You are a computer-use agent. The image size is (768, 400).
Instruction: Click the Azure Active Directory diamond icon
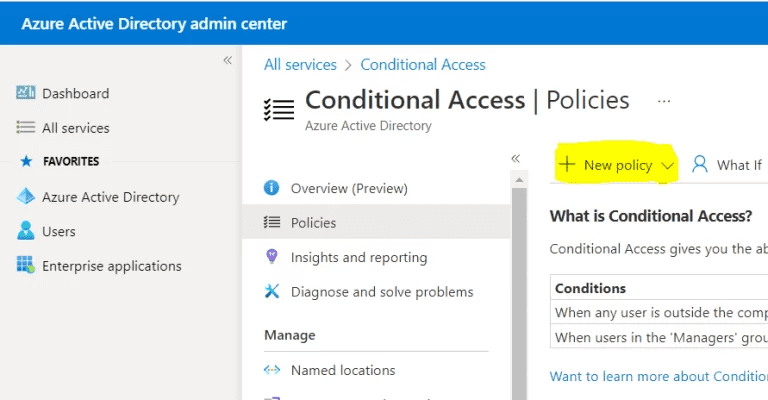[25, 196]
